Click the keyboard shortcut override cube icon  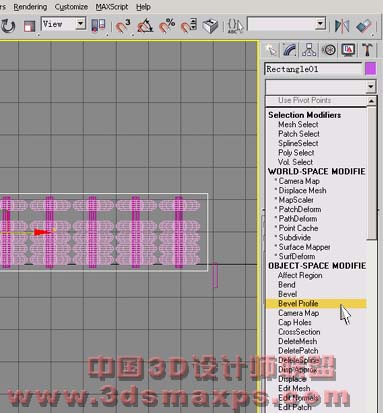[210, 26]
